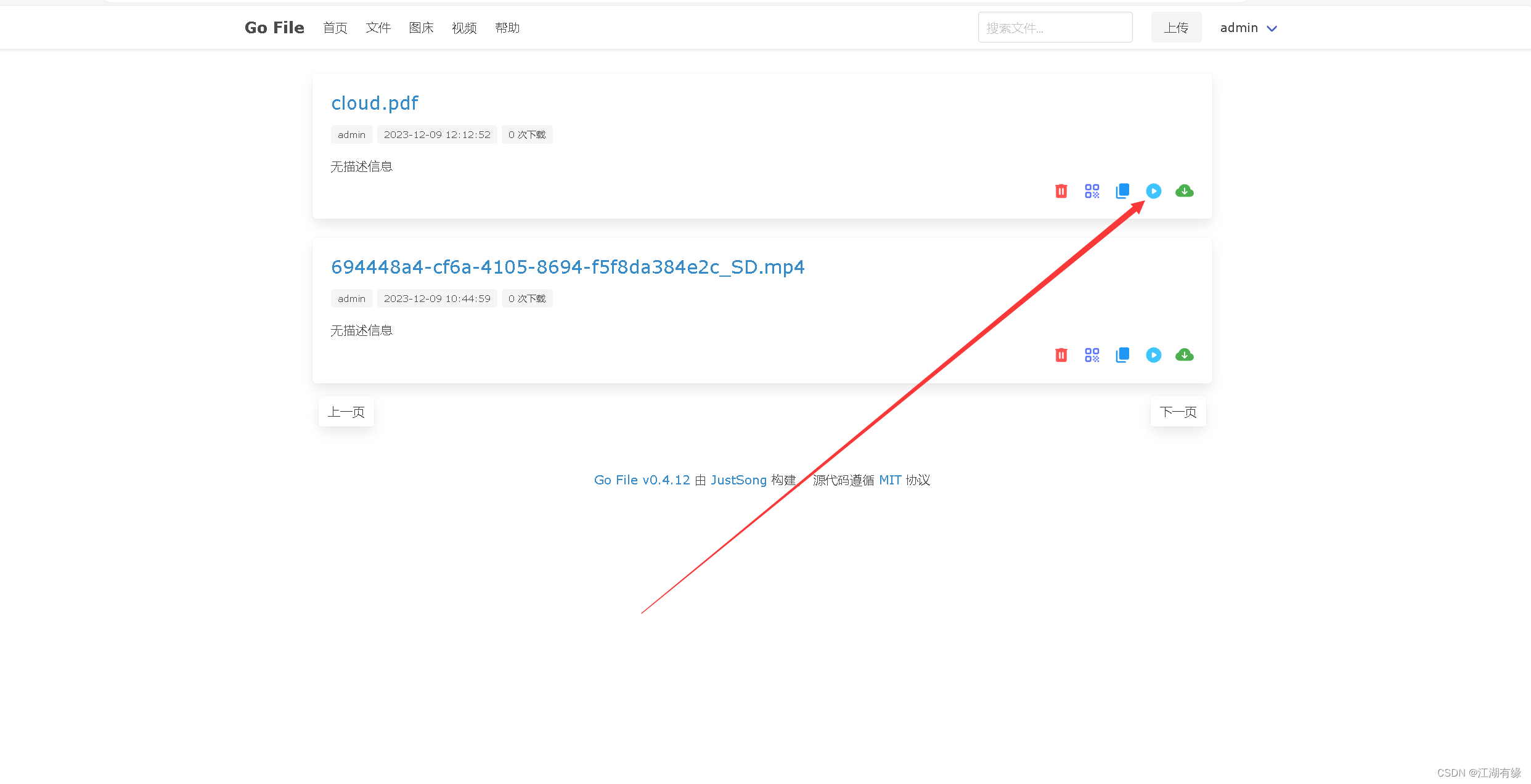1531x784 pixels.
Task: Delete cloud.pdf with its red trash icon
Action: pyautogui.click(x=1061, y=191)
